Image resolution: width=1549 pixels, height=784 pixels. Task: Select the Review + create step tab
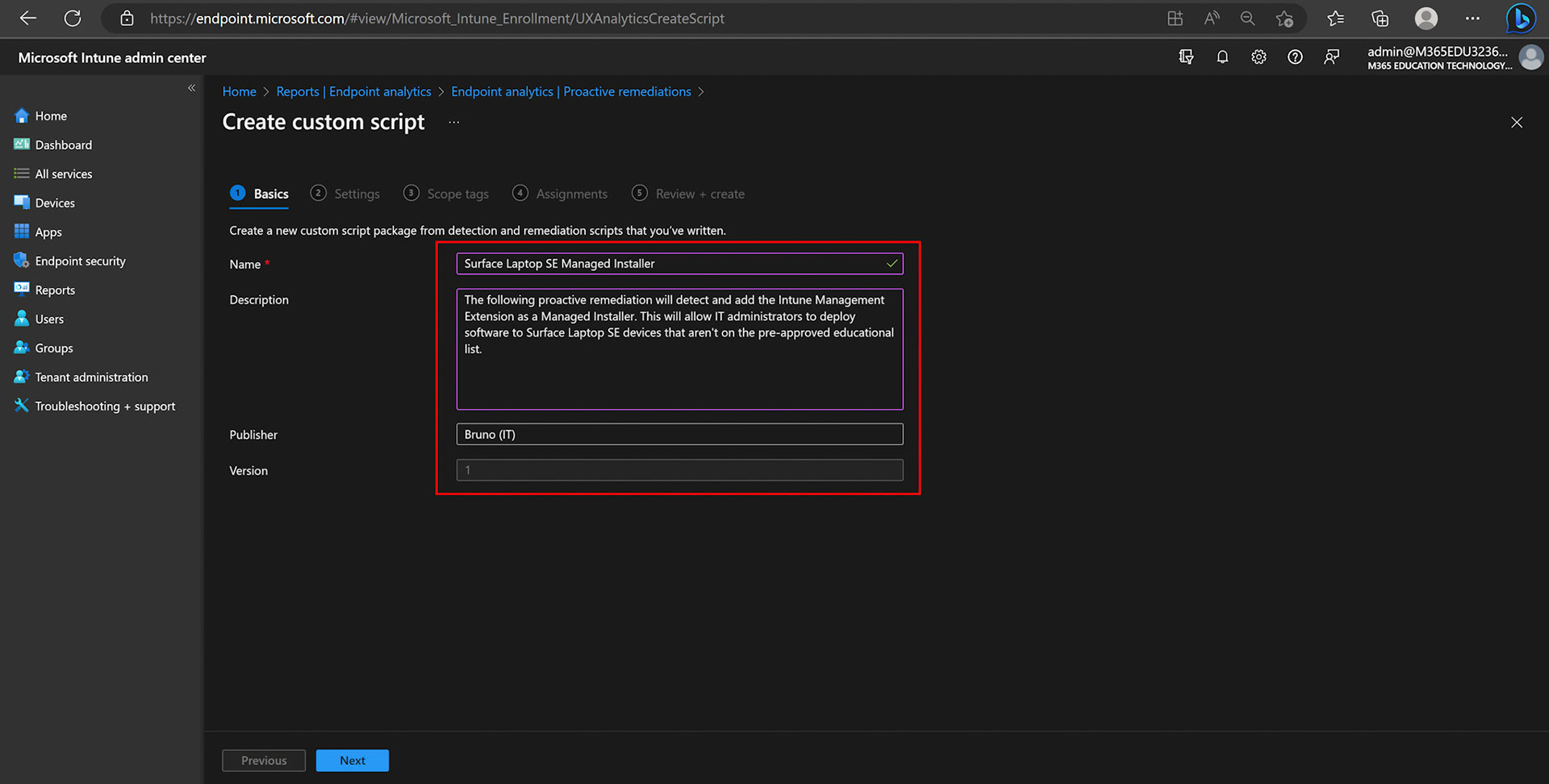(x=688, y=194)
